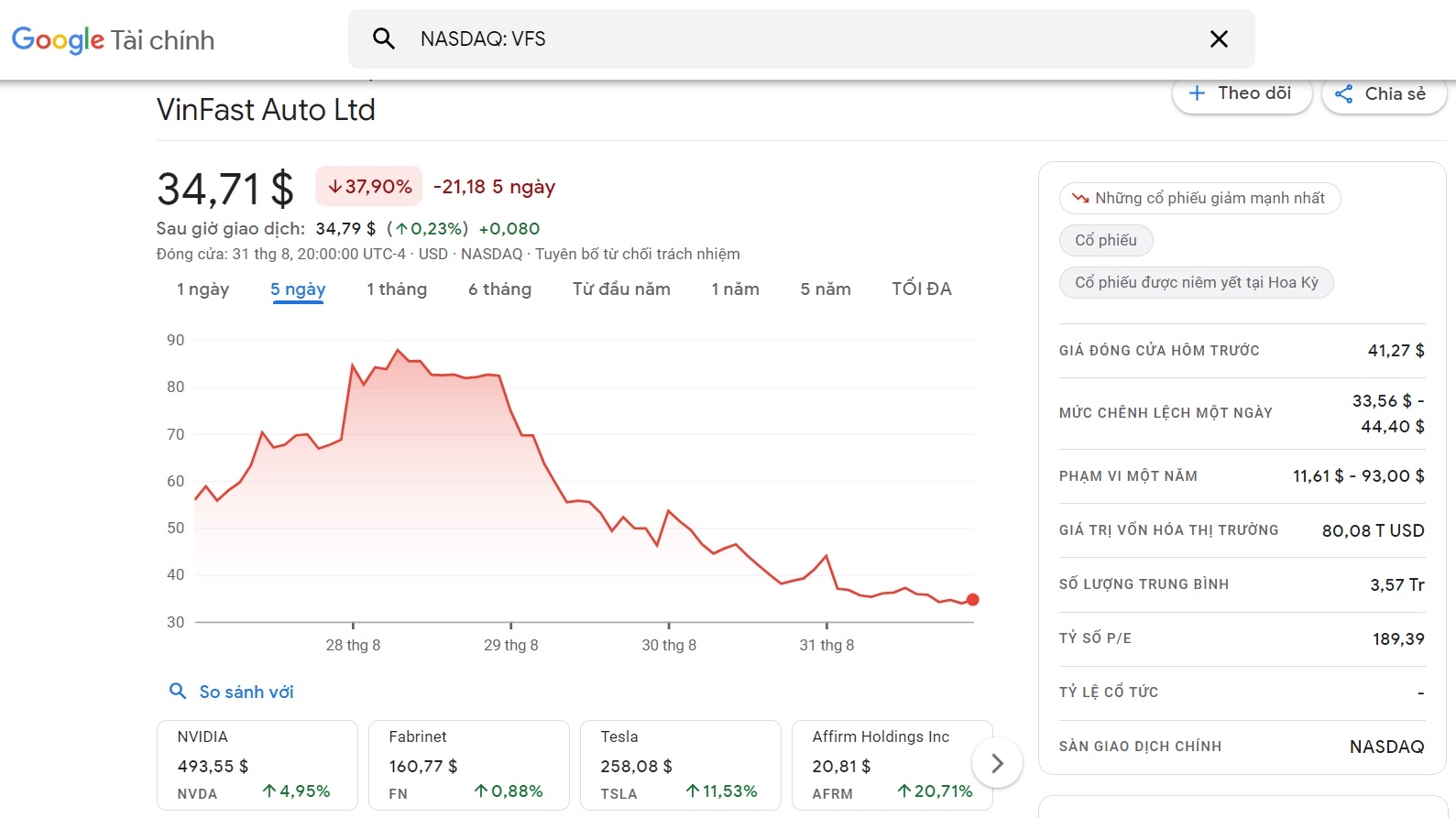This screenshot has height=818, width=1456.
Task: Open Những cổ phiếu giảm mạnh nhất chip
Action: [1199, 198]
